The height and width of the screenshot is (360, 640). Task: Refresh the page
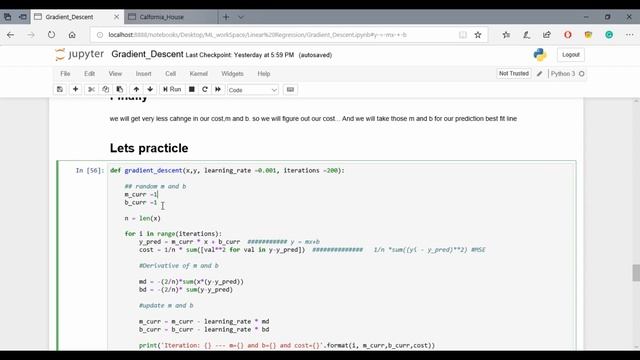coord(51,35)
